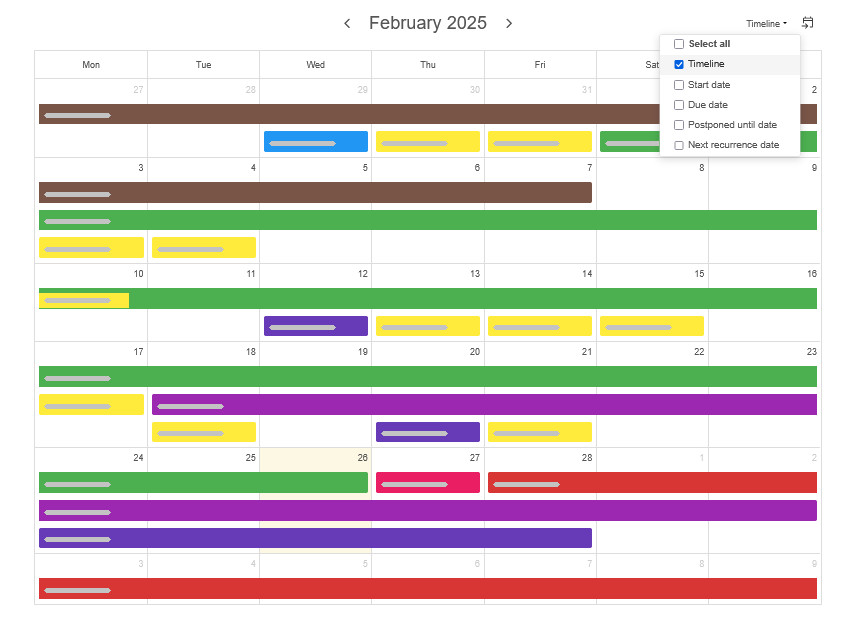
Task: Enable the Due date checkbox
Action: click(679, 104)
